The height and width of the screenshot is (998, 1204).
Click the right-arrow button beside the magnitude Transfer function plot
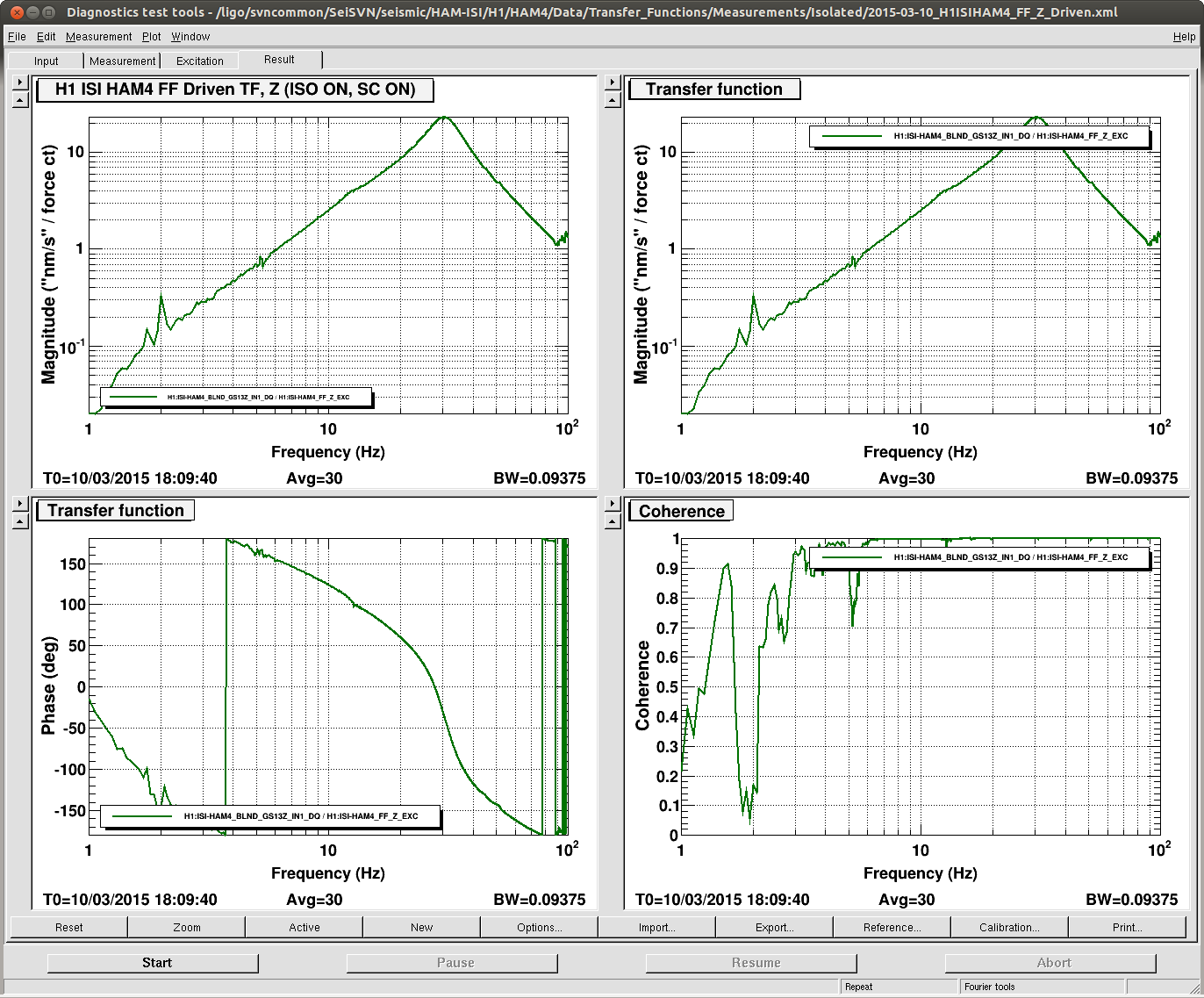click(x=613, y=83)
